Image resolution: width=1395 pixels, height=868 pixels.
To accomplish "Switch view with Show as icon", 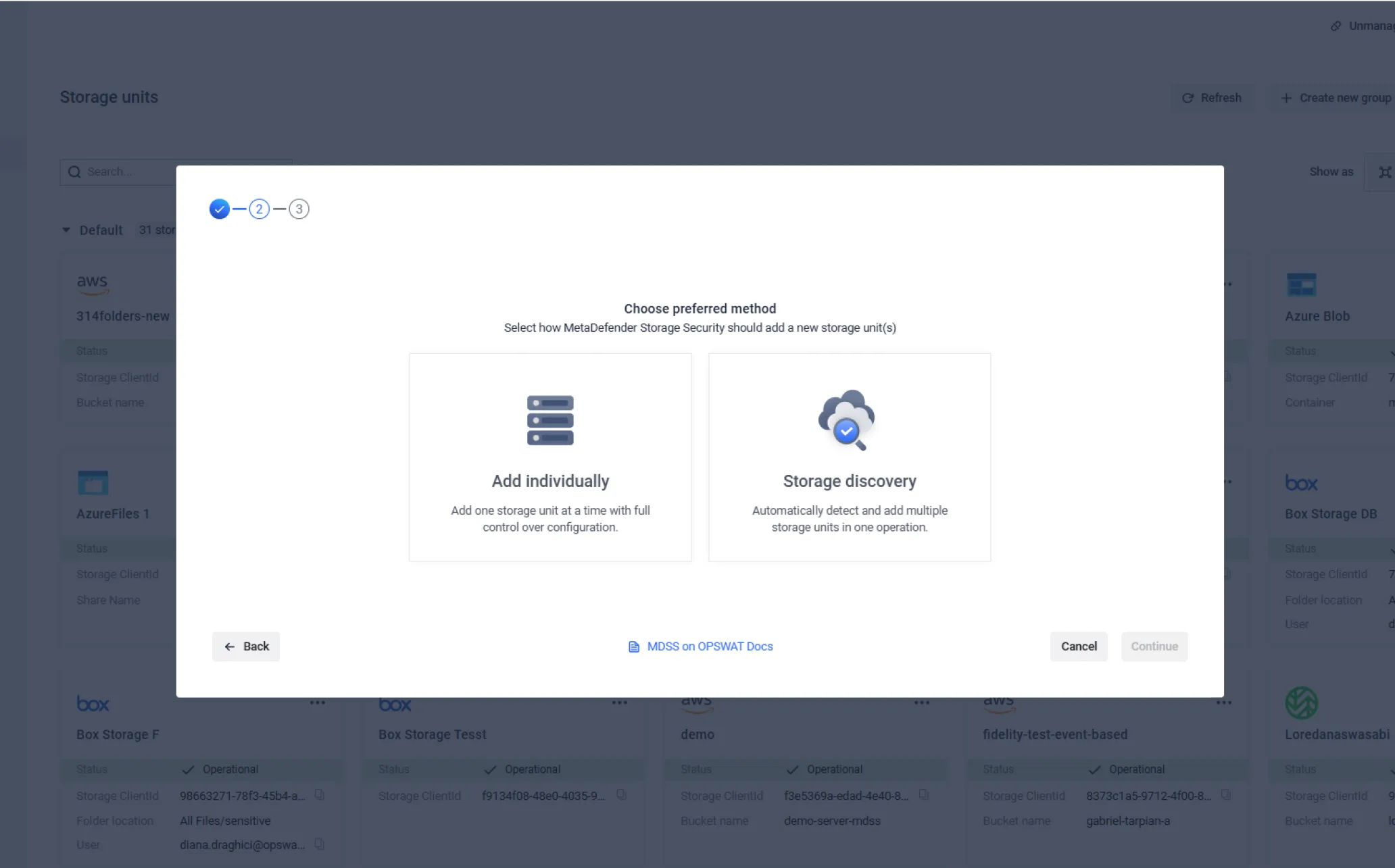I will tap(1384, 172).
